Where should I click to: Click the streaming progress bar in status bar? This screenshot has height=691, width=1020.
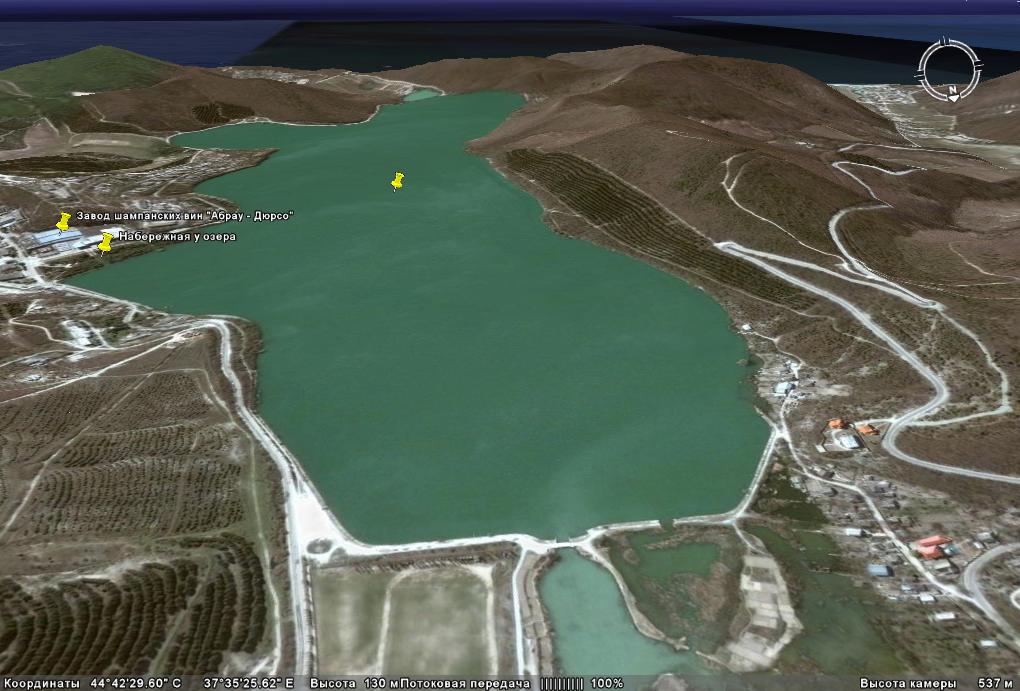[x=561, y=683]
